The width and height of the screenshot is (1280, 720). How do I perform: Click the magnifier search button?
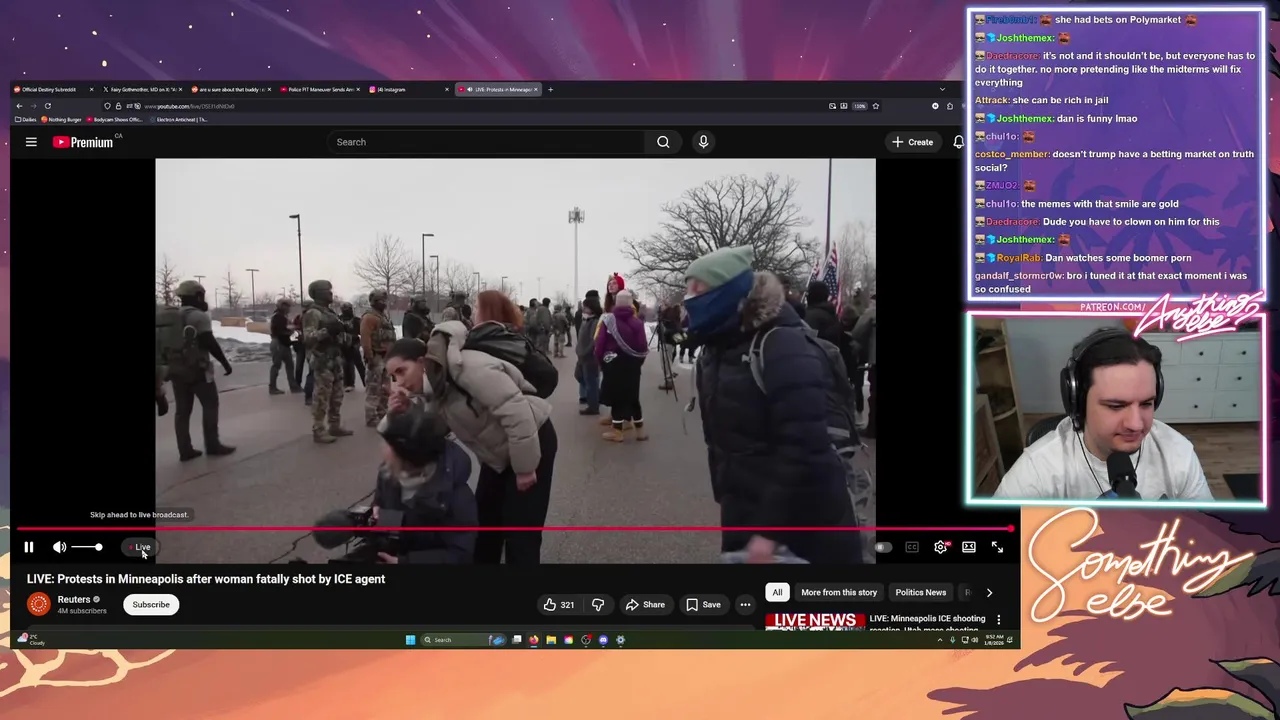tap(663, 142)
